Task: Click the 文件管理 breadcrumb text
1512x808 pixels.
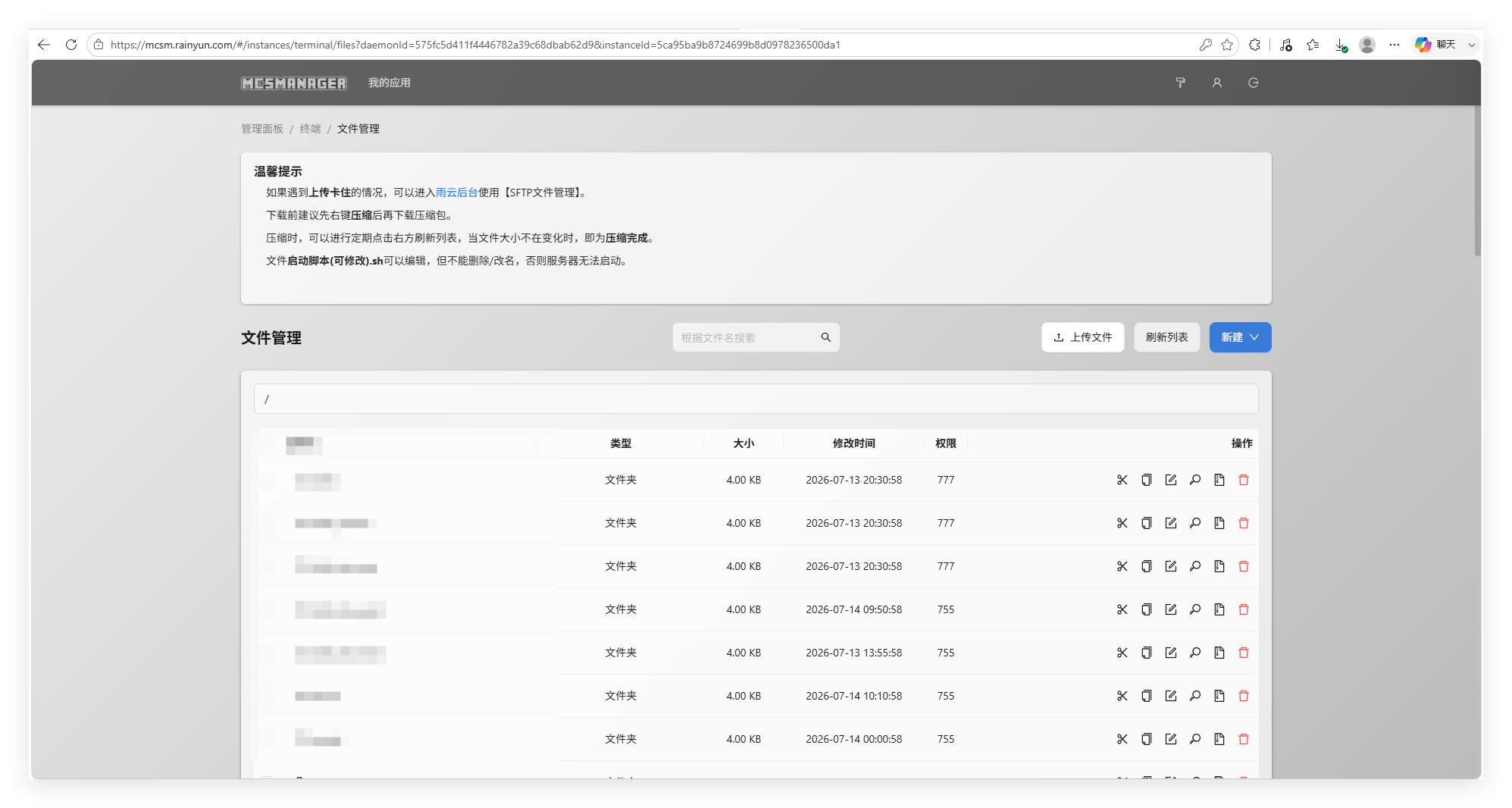Action: click(358, 129)
